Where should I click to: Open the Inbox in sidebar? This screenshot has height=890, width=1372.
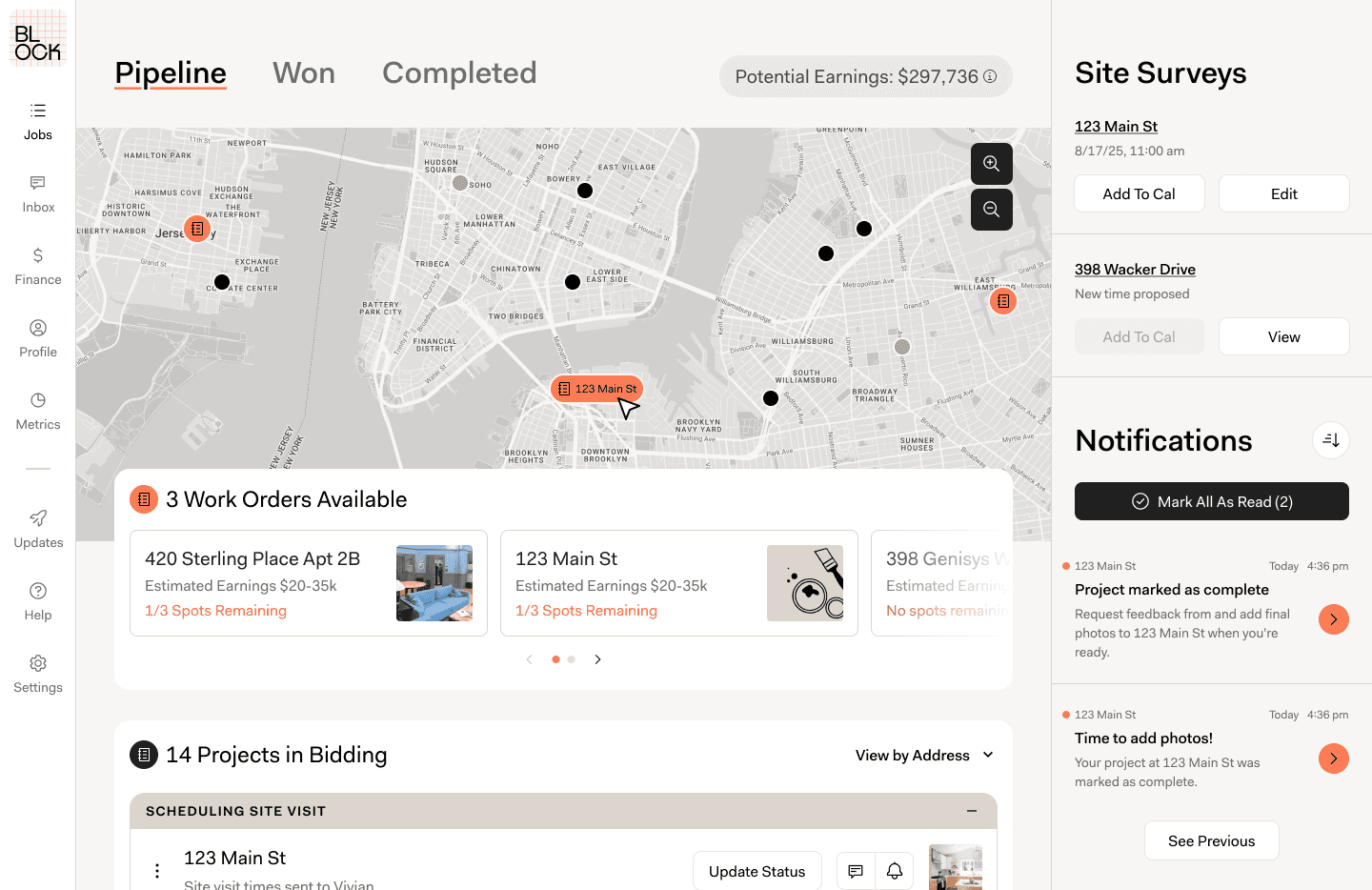[x=38, y=194]
